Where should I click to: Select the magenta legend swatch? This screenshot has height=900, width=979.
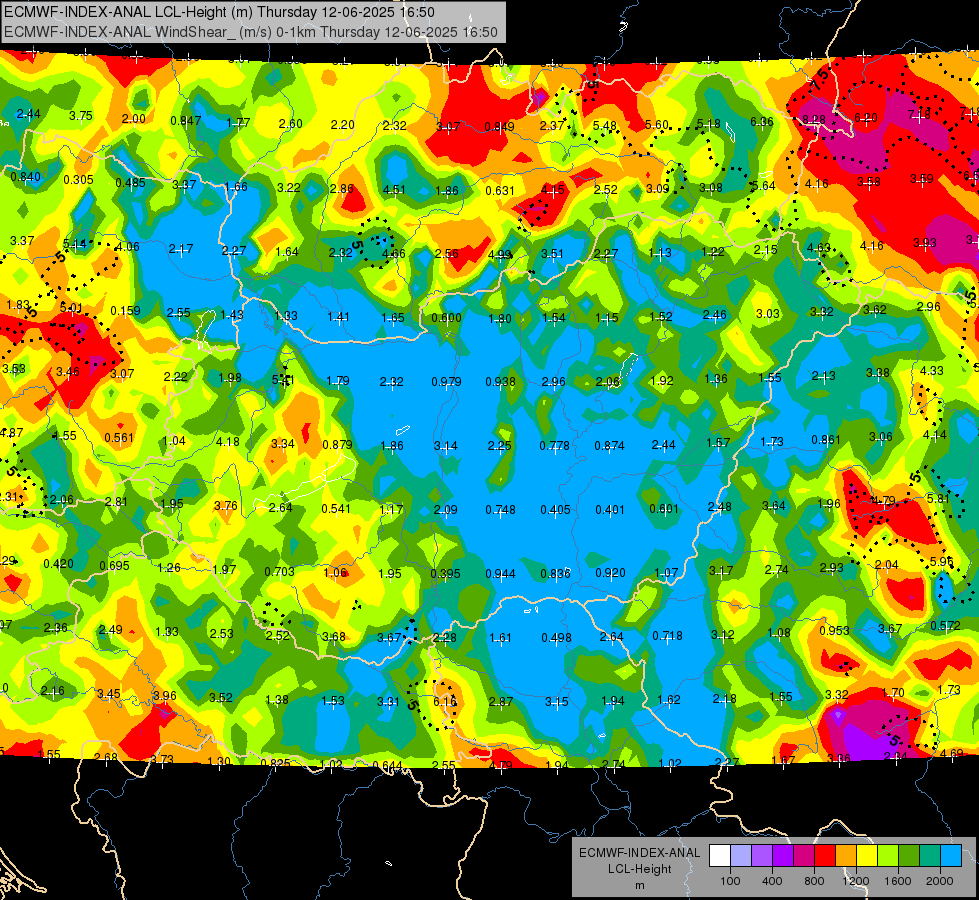tap(804, 855)
